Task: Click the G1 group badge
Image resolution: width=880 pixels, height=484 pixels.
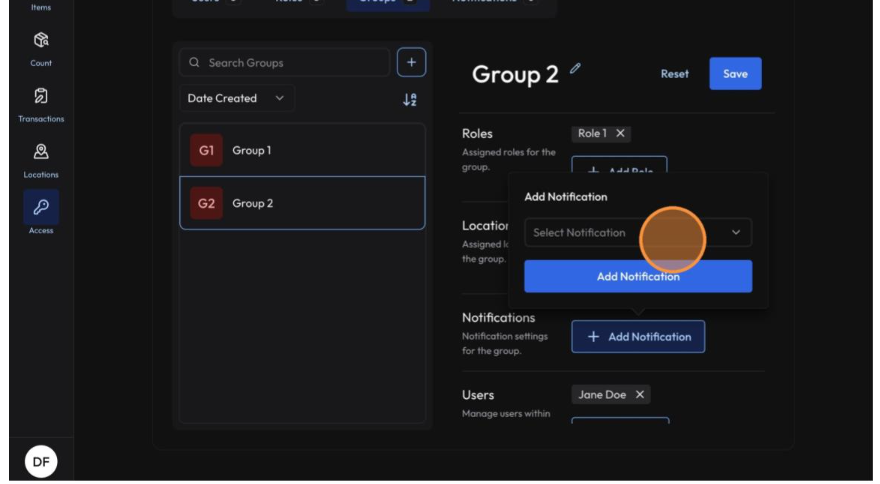Action: (206, 150)
